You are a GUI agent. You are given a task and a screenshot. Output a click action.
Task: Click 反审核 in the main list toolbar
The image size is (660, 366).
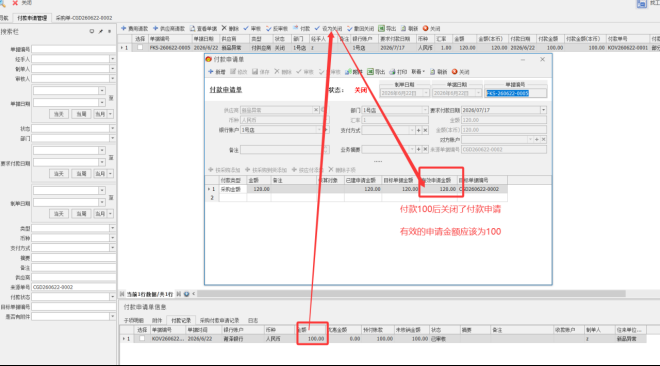pos(277,28)
